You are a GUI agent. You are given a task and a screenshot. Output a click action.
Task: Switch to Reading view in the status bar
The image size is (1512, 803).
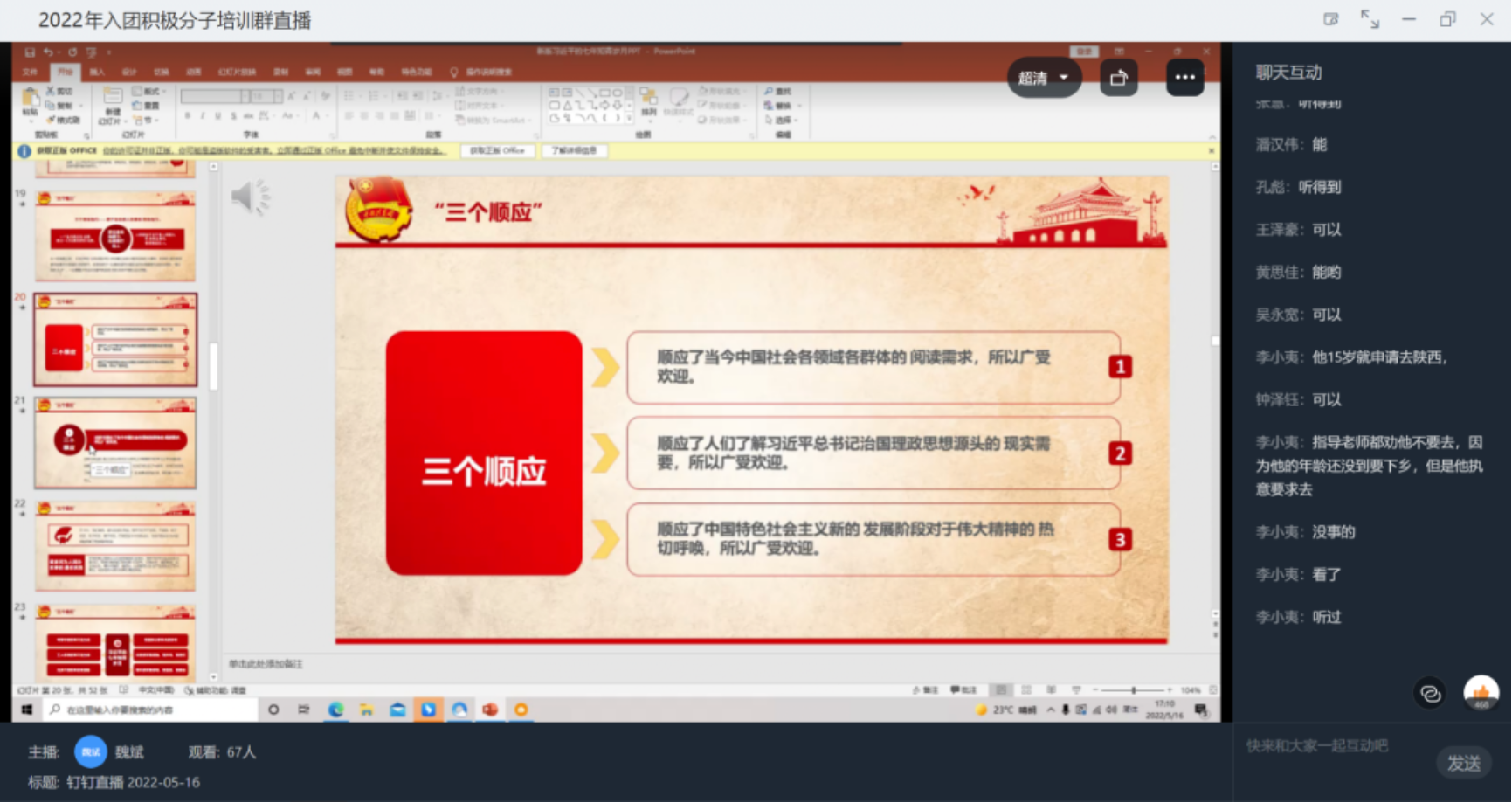pyautogui.click(x=1051, y=690)
